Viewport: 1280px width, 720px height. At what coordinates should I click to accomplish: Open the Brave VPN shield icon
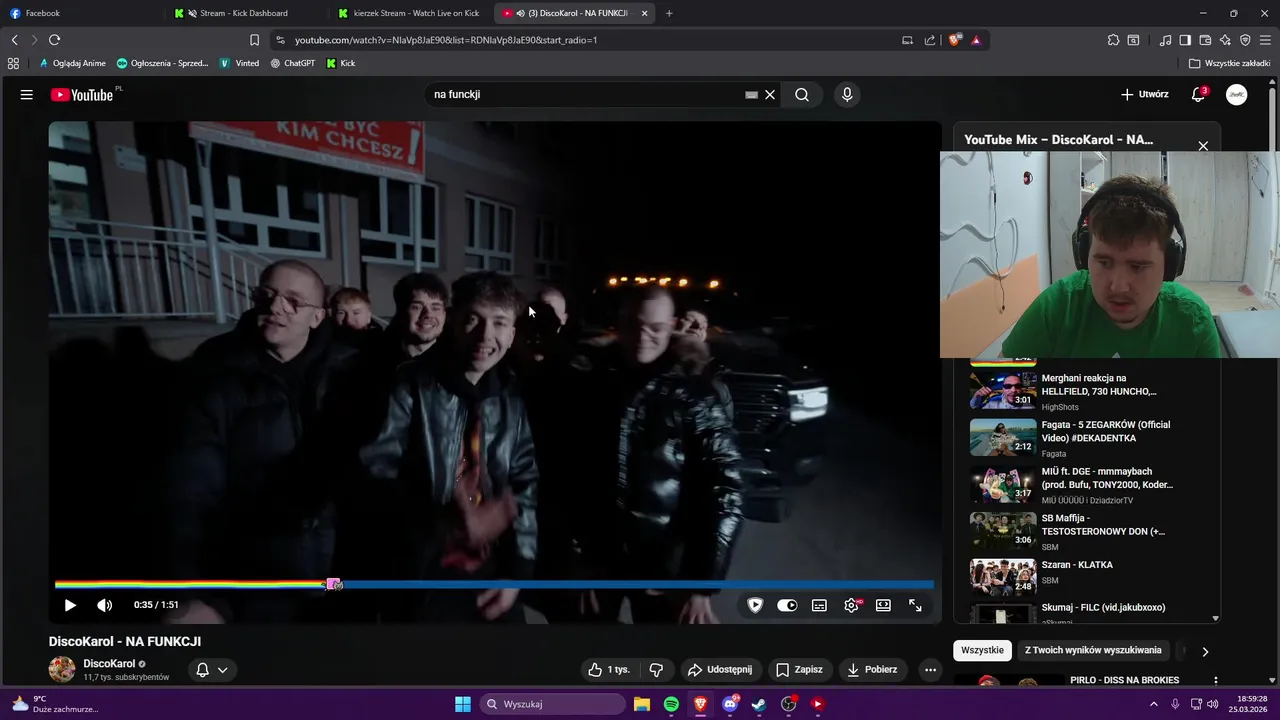click(1245, 40)
